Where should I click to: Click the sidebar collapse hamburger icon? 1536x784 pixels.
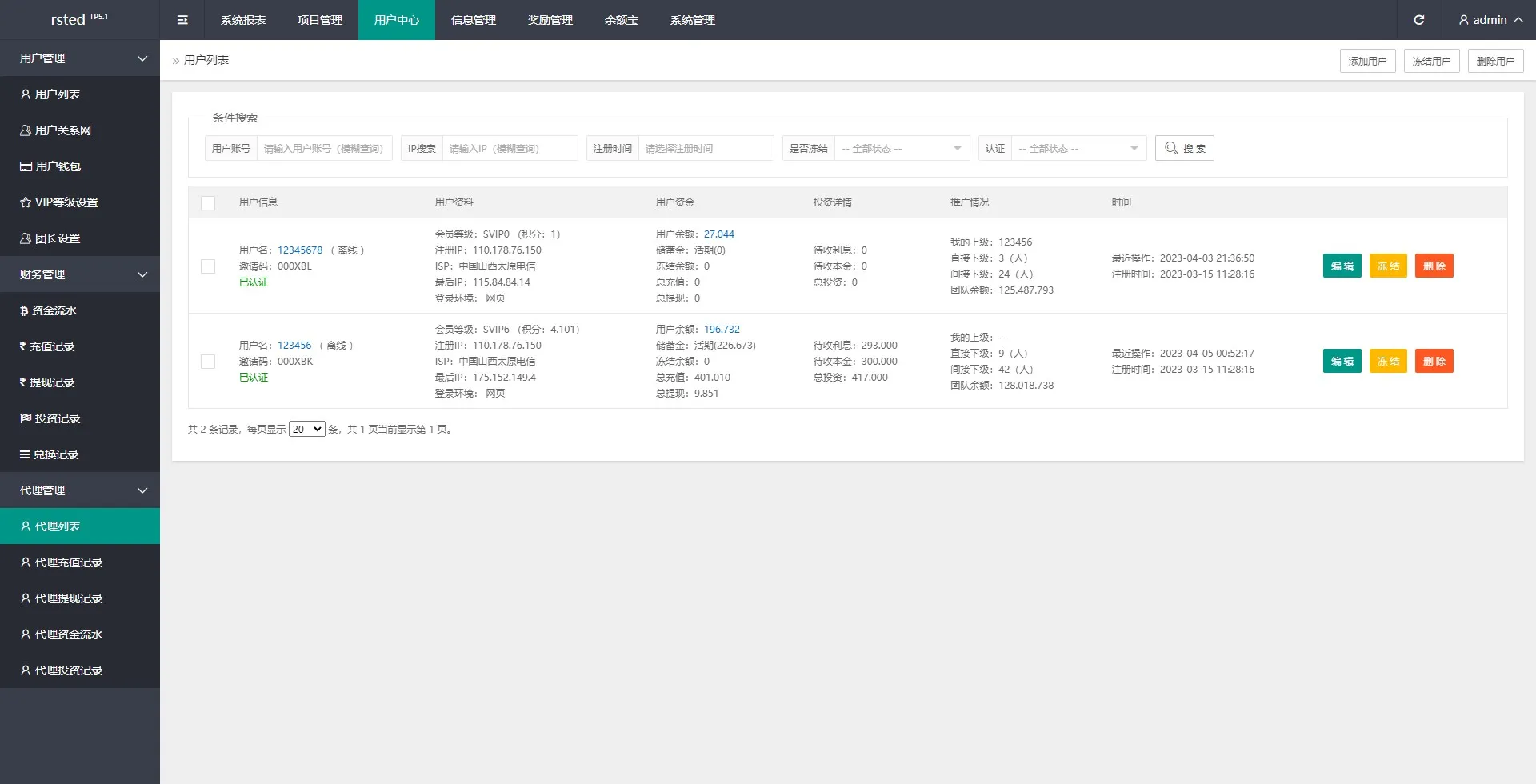pyautogui.click(x=182, y=20)
